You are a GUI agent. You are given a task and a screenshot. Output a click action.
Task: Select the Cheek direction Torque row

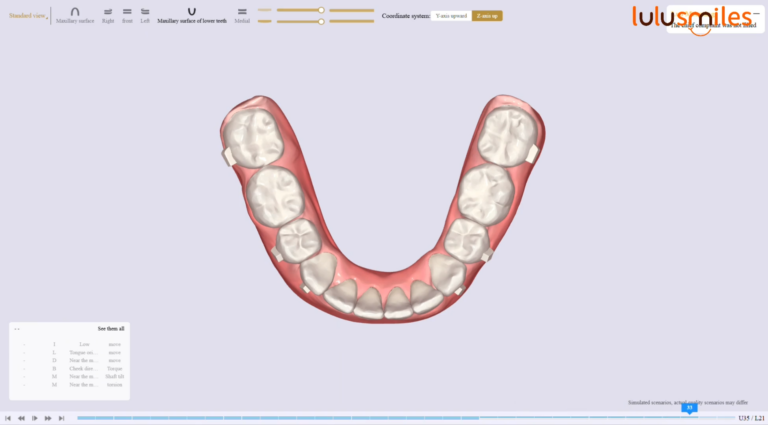[85, 368]
